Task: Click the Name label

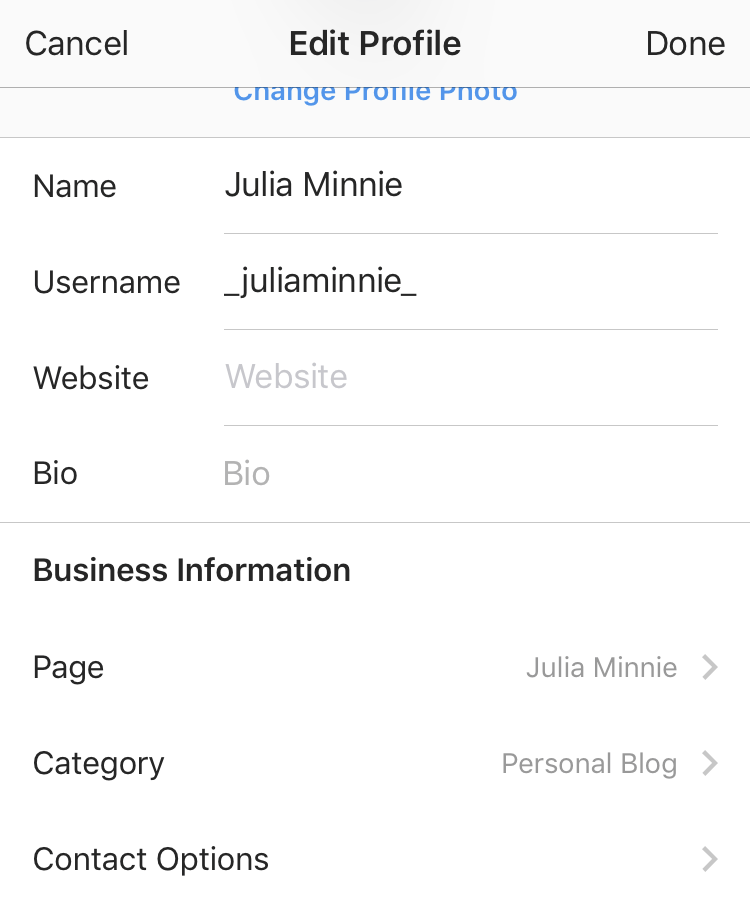Action: [75, 187]
